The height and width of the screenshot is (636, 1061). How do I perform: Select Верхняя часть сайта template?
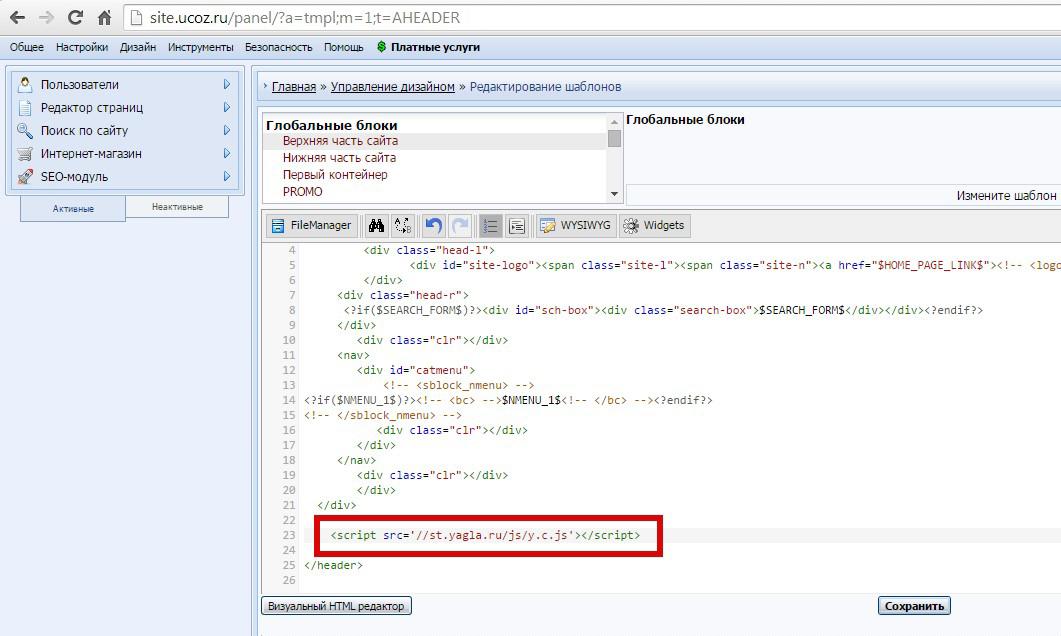click(x=340, y=141)
